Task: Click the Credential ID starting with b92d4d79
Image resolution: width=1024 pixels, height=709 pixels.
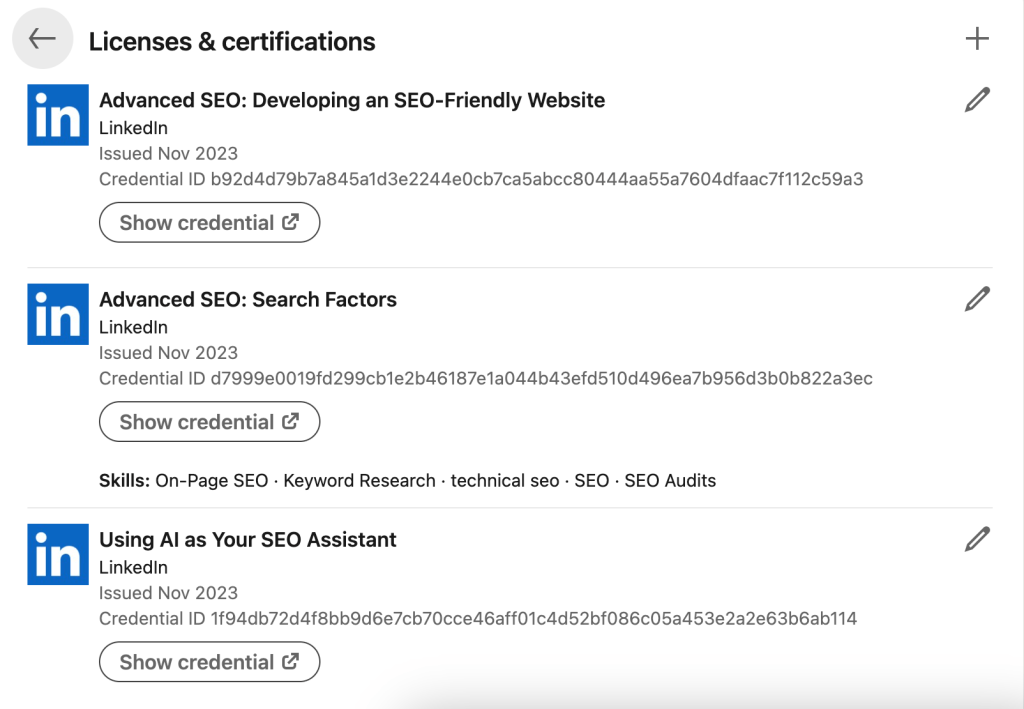Action: [x=481, y=179]
